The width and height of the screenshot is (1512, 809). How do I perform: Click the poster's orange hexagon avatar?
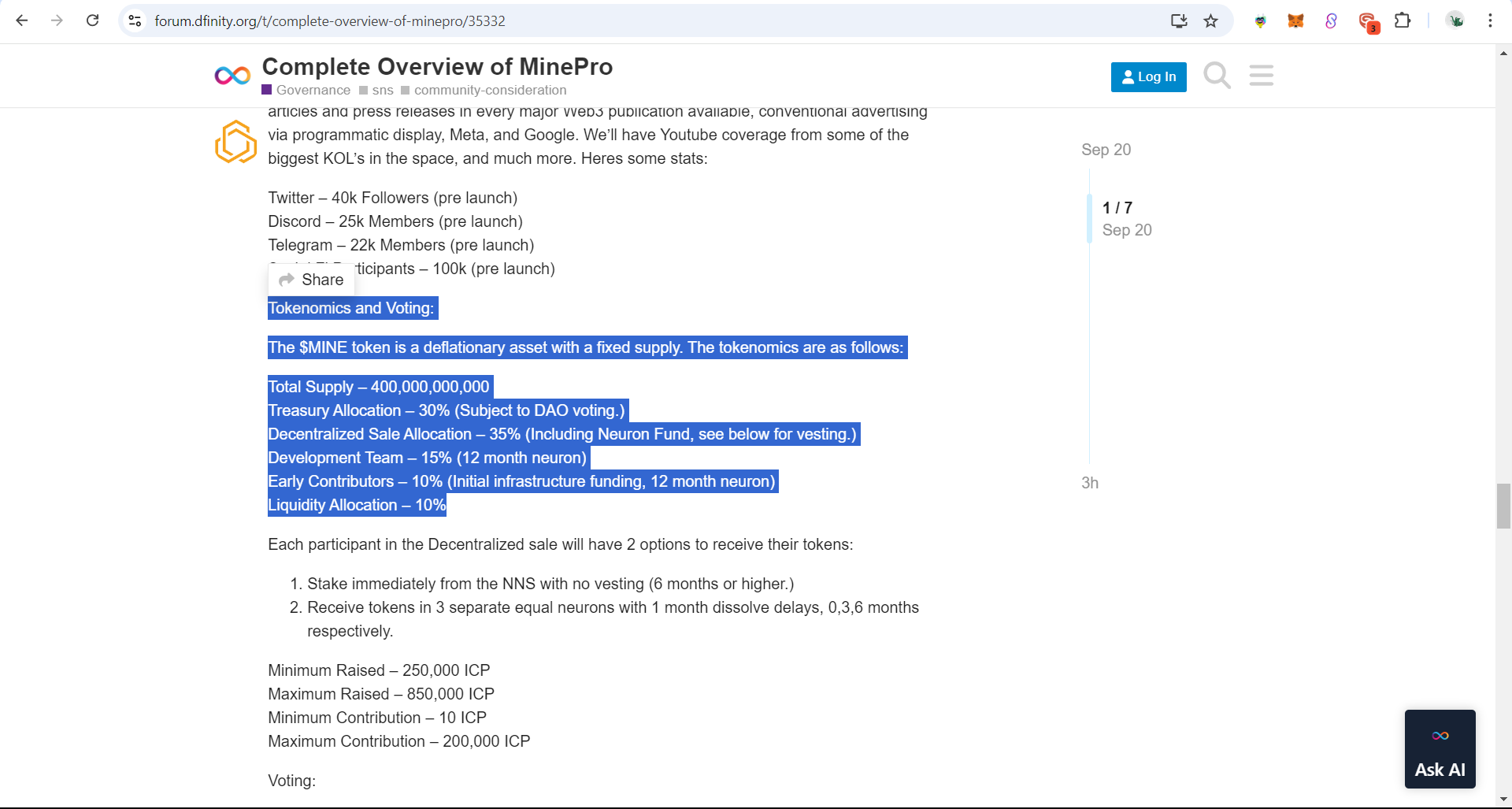[x=235, y=142]
